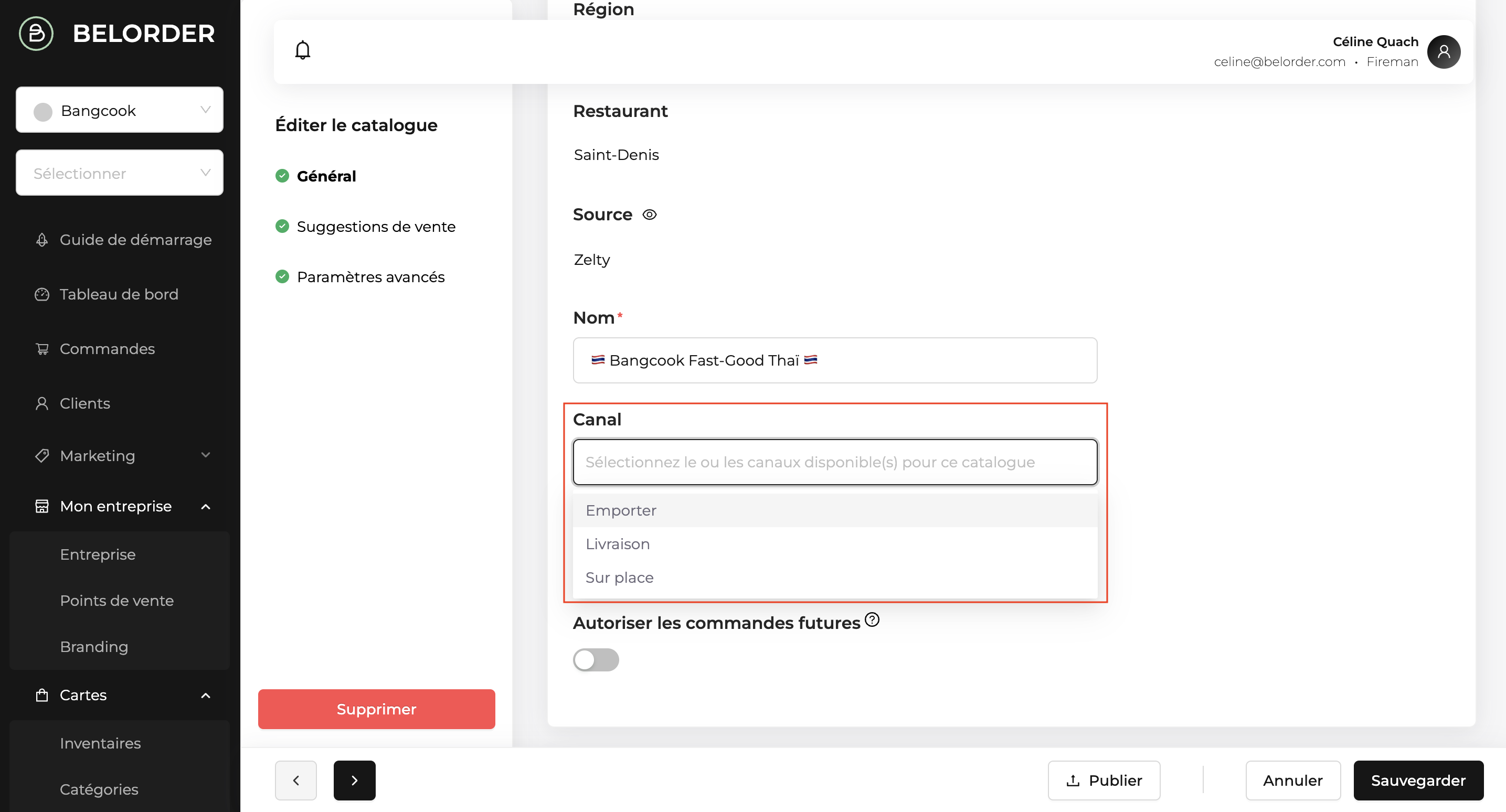Open Branding submenu item
This screenshot has height=812, width=1506.
pyautogui.click(x=94, y=647)
